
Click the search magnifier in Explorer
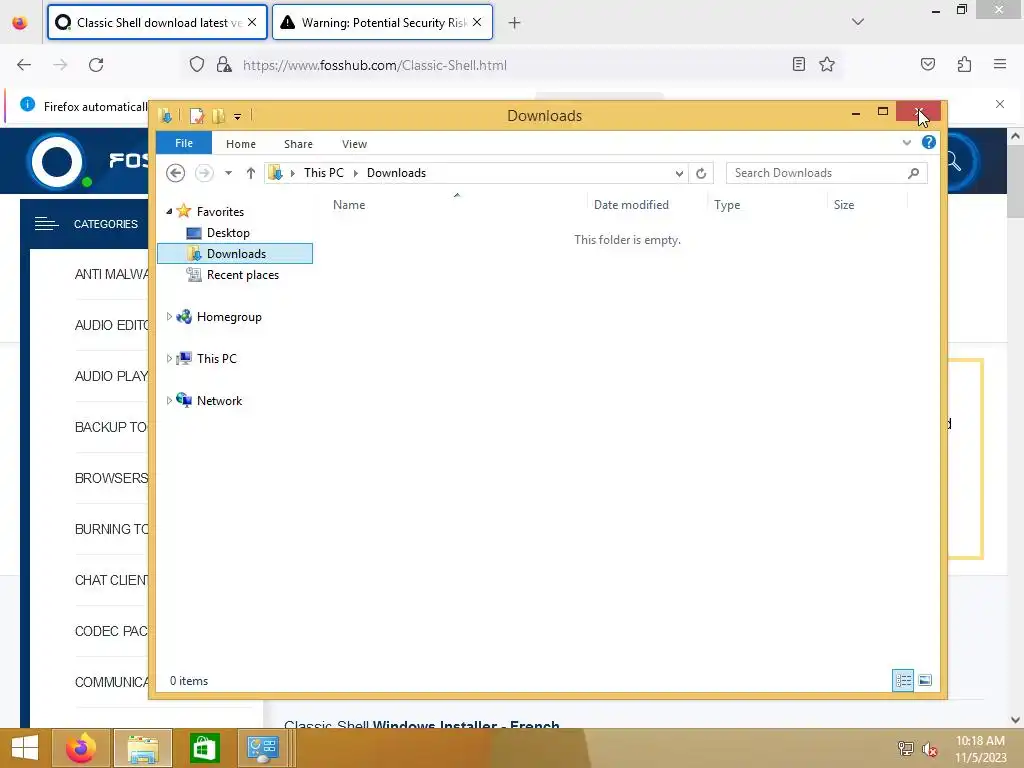[914, 173]
